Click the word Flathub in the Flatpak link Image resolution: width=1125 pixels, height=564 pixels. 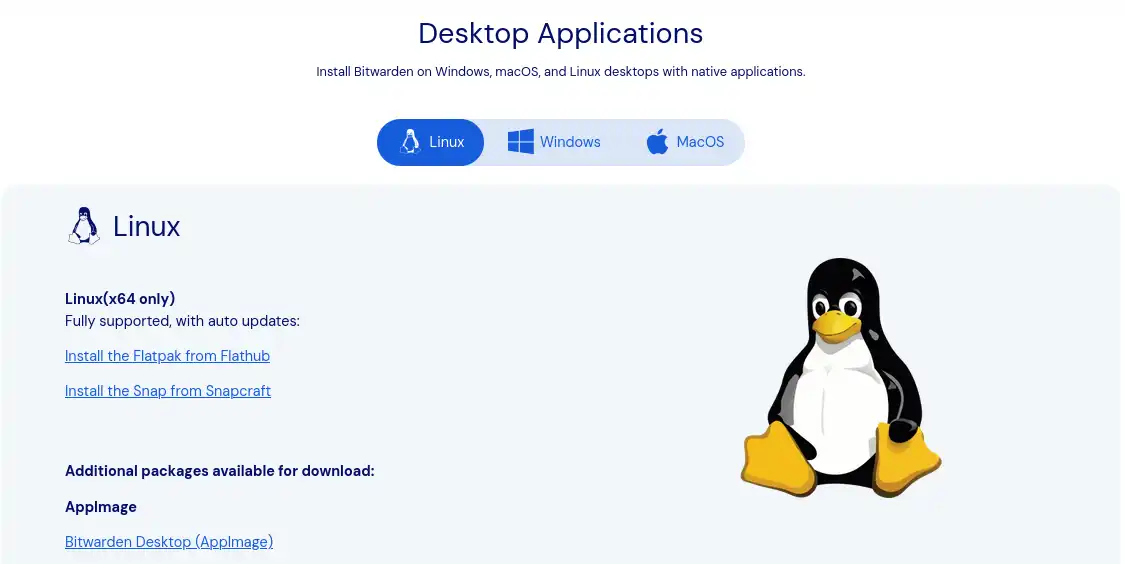click(x=245, y=356)
